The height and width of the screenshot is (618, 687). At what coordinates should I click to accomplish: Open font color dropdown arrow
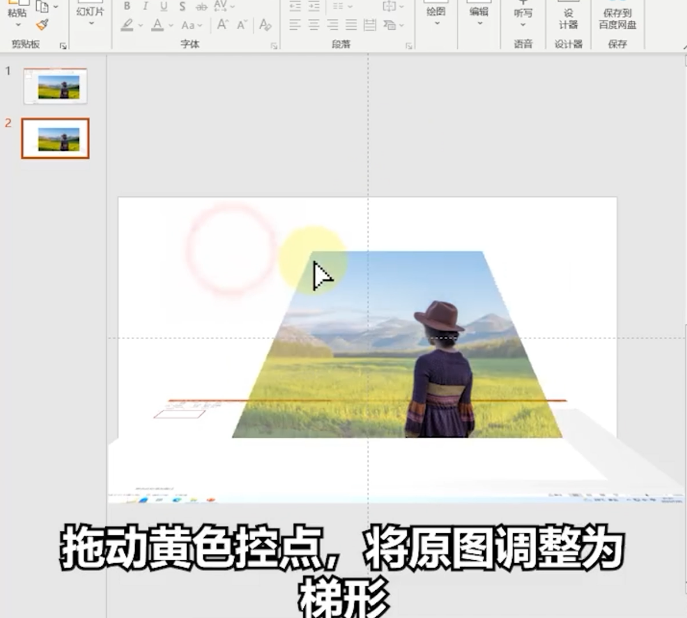point(171,25)
